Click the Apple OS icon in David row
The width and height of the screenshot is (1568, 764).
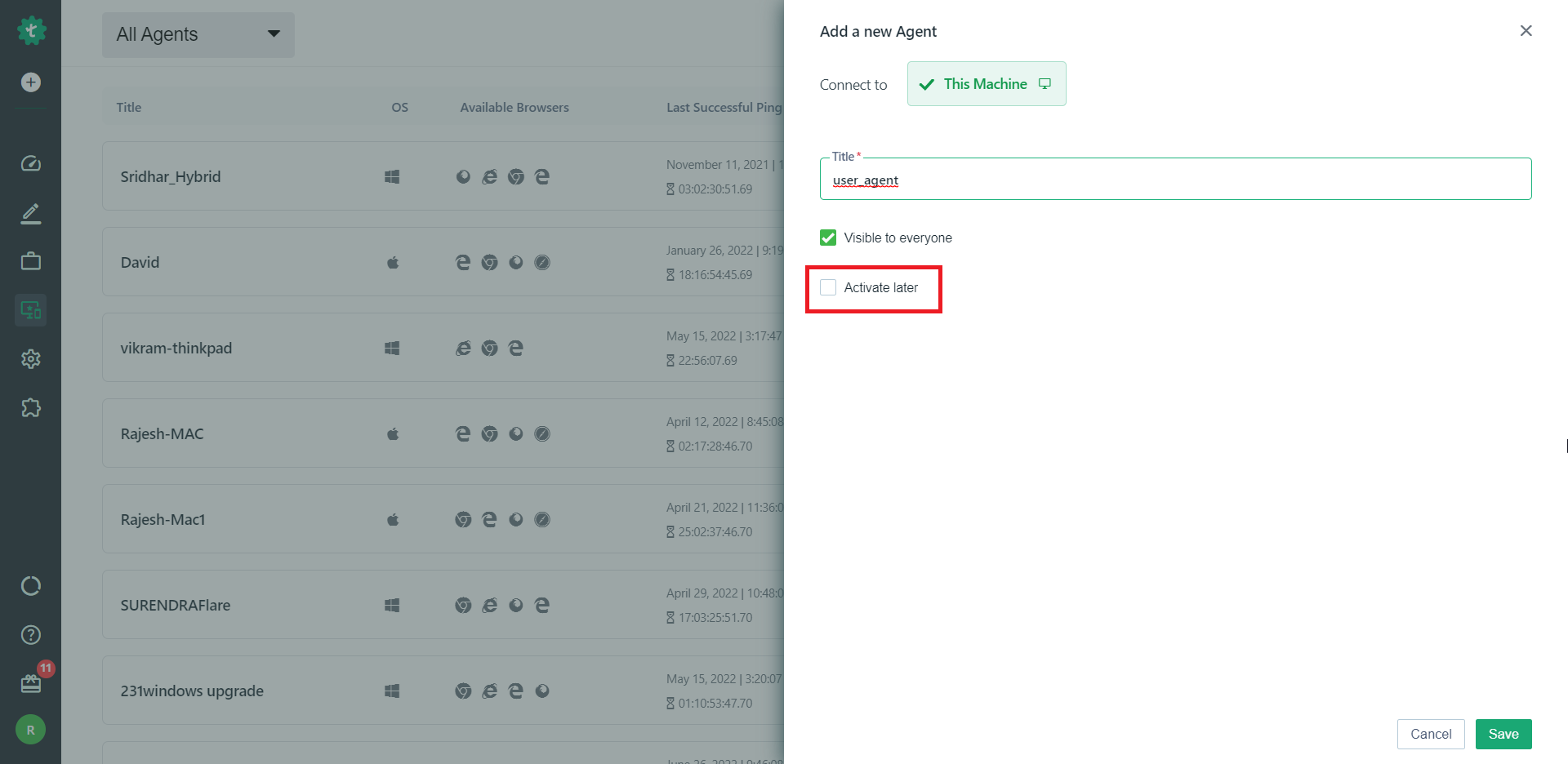pos(393,262)
